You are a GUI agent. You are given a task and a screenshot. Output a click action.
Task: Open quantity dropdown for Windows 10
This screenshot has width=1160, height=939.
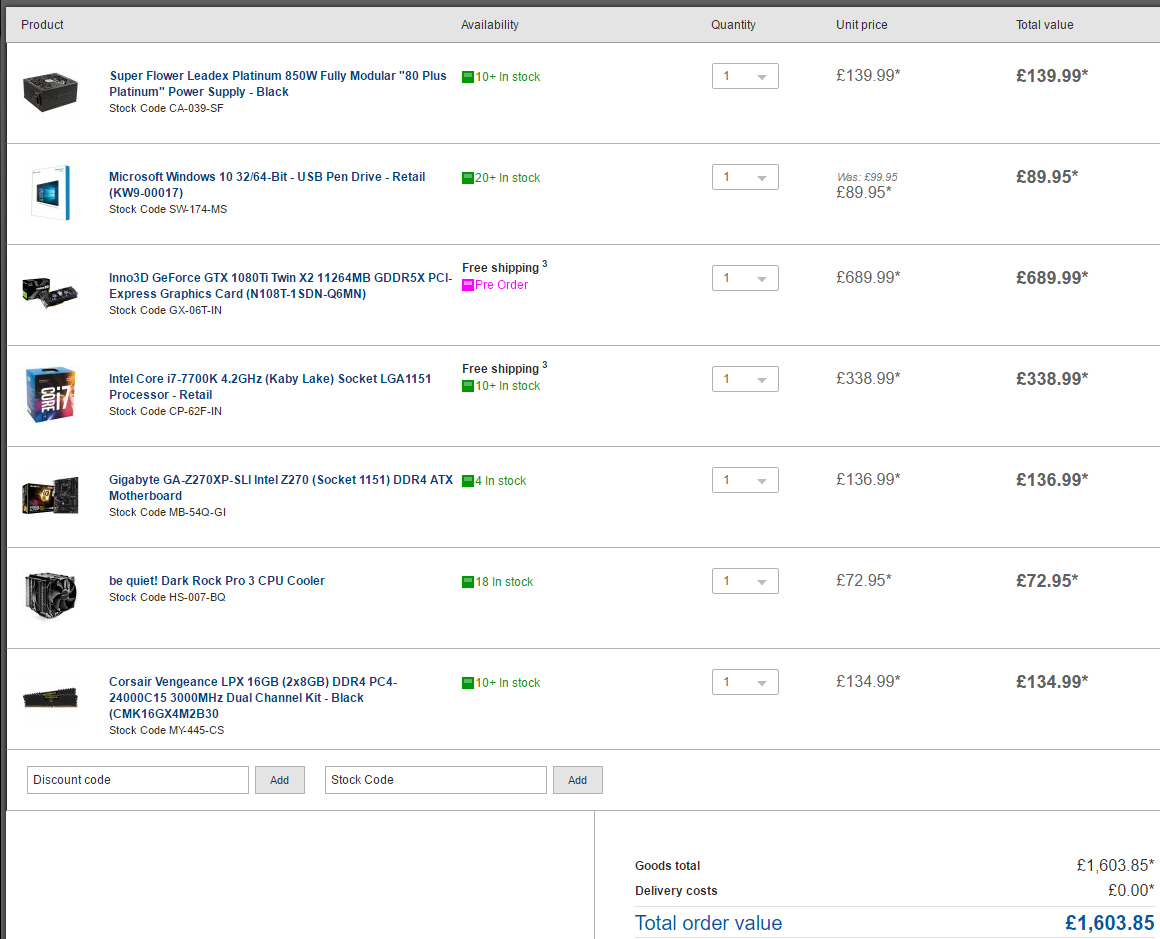(x=745, y=177)
